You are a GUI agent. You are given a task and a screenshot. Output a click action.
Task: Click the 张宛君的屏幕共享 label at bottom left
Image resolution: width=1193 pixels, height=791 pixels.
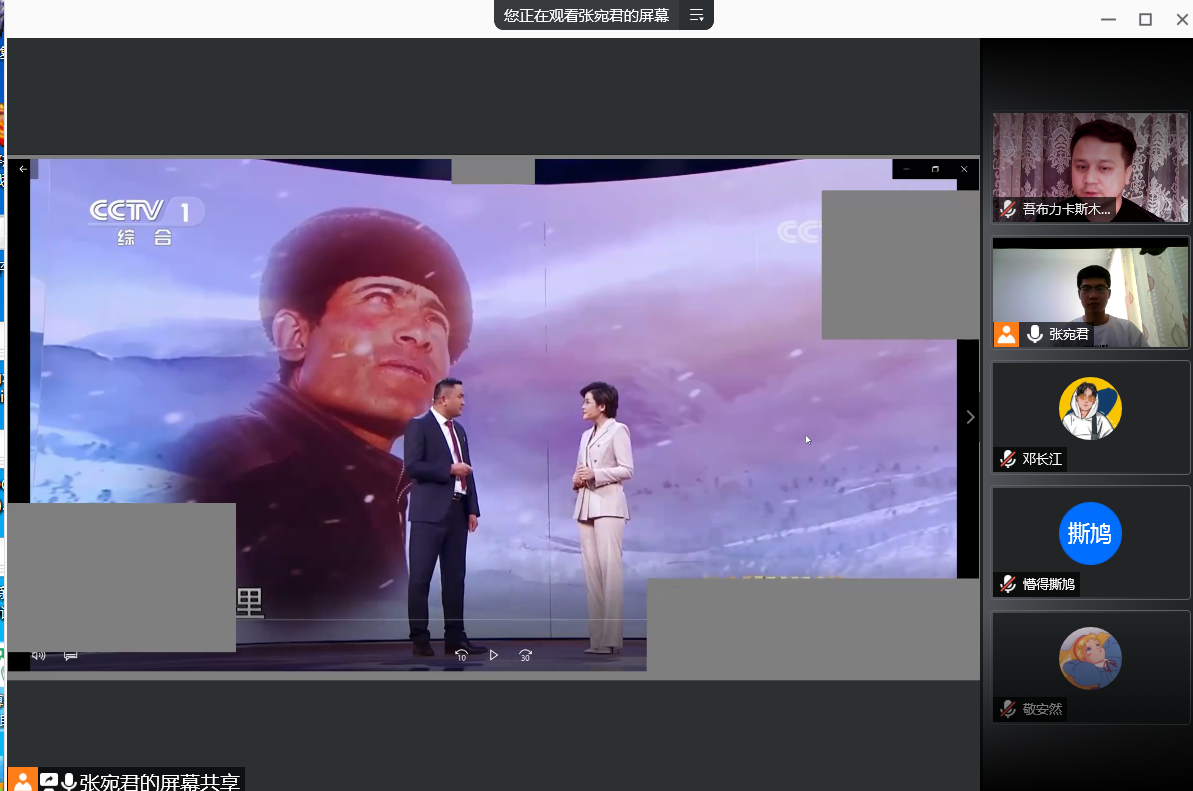[x=160, y=782]
